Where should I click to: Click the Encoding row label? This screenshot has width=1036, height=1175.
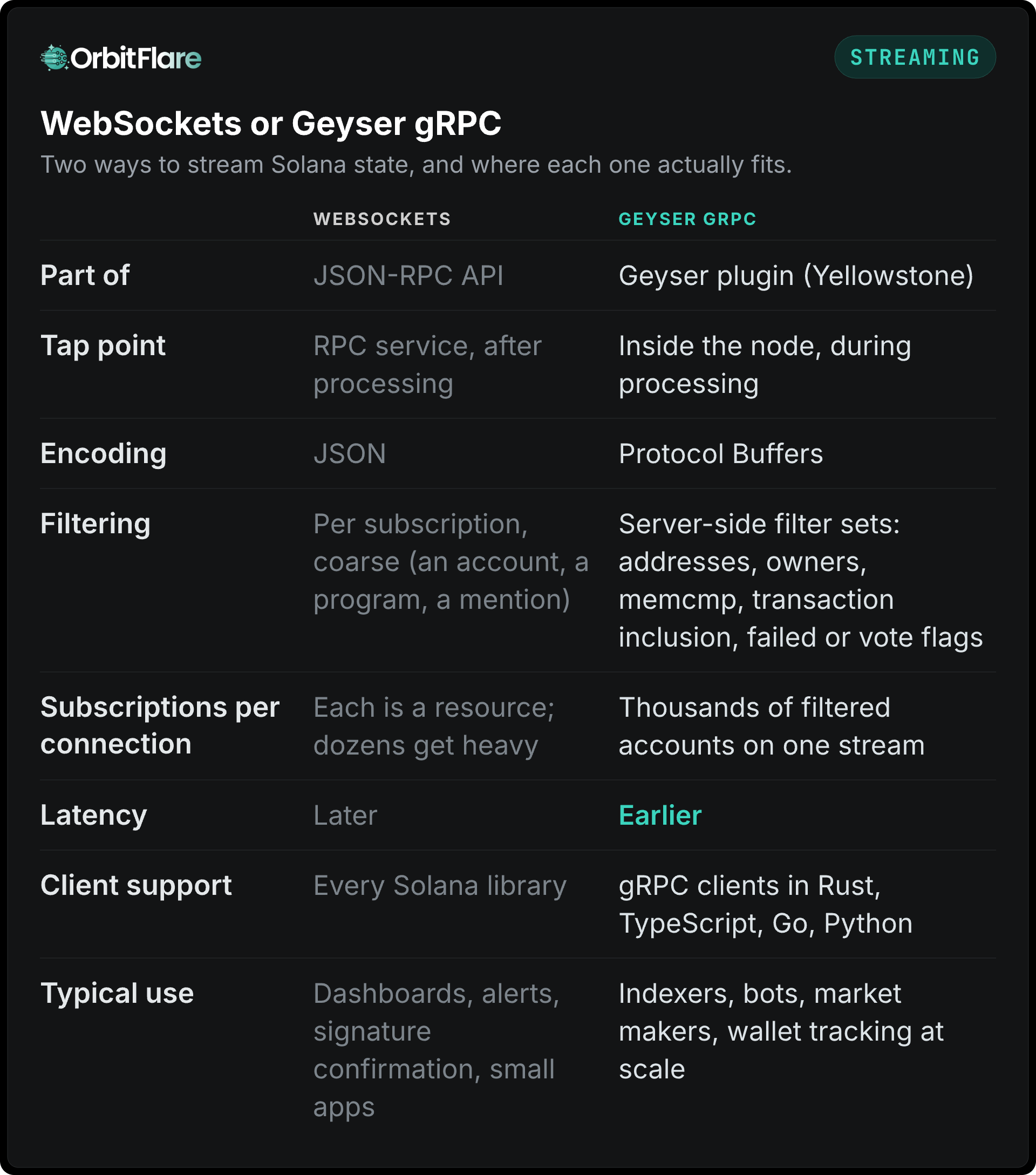[104, 453]
